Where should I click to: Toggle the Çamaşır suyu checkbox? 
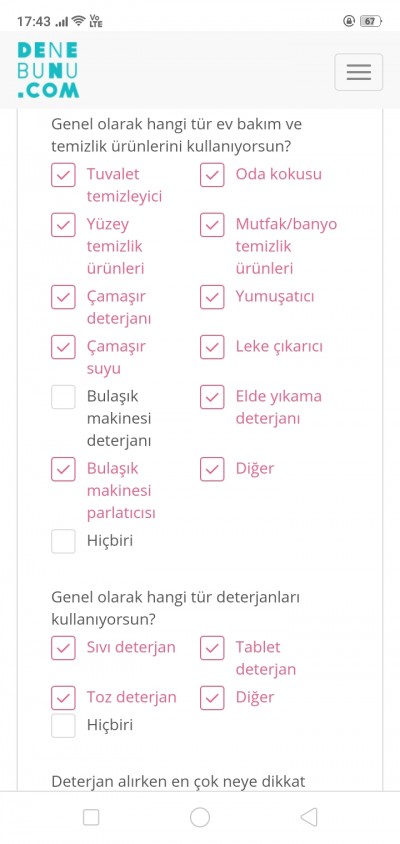click(63, 347)
